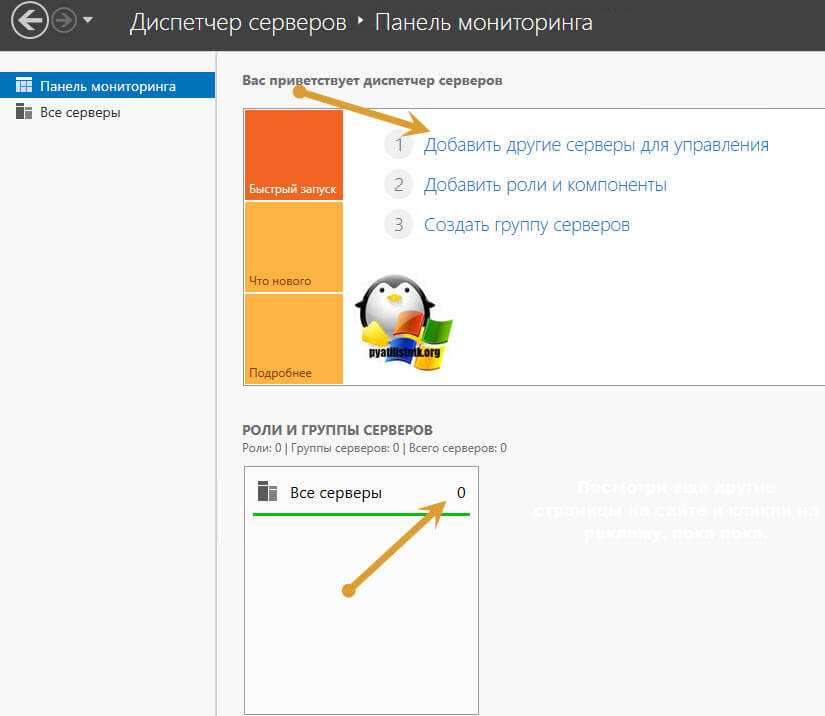The width and height of the screenshot is (825, 716).
Task: Click the number 3 circle icon
Action: click(x=398, y=225)
